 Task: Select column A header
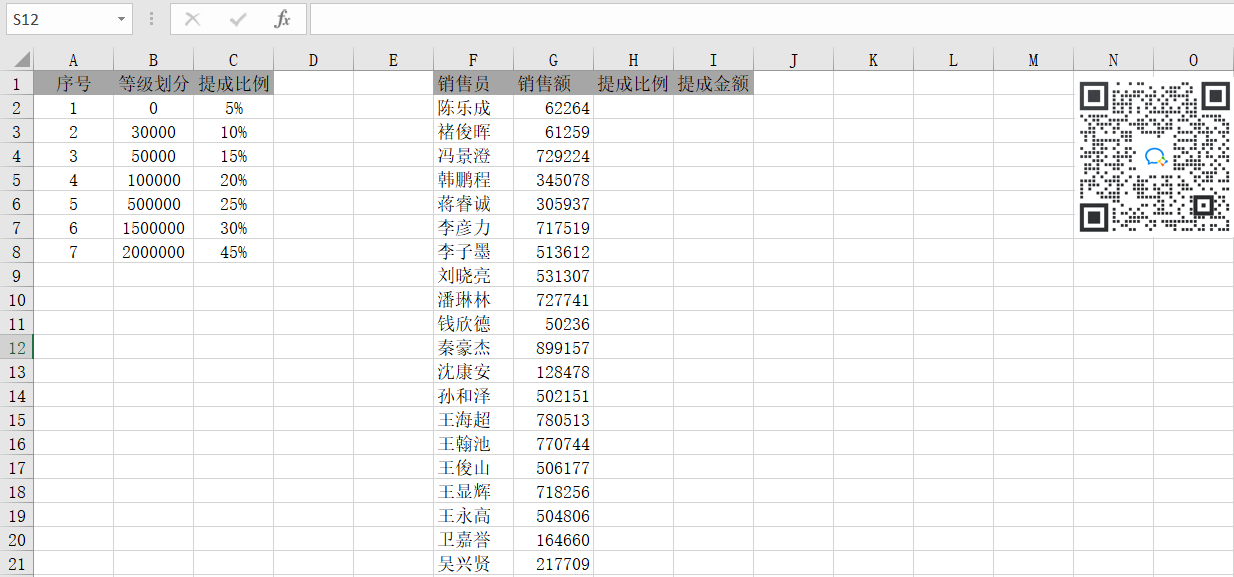tap(73, 60)
